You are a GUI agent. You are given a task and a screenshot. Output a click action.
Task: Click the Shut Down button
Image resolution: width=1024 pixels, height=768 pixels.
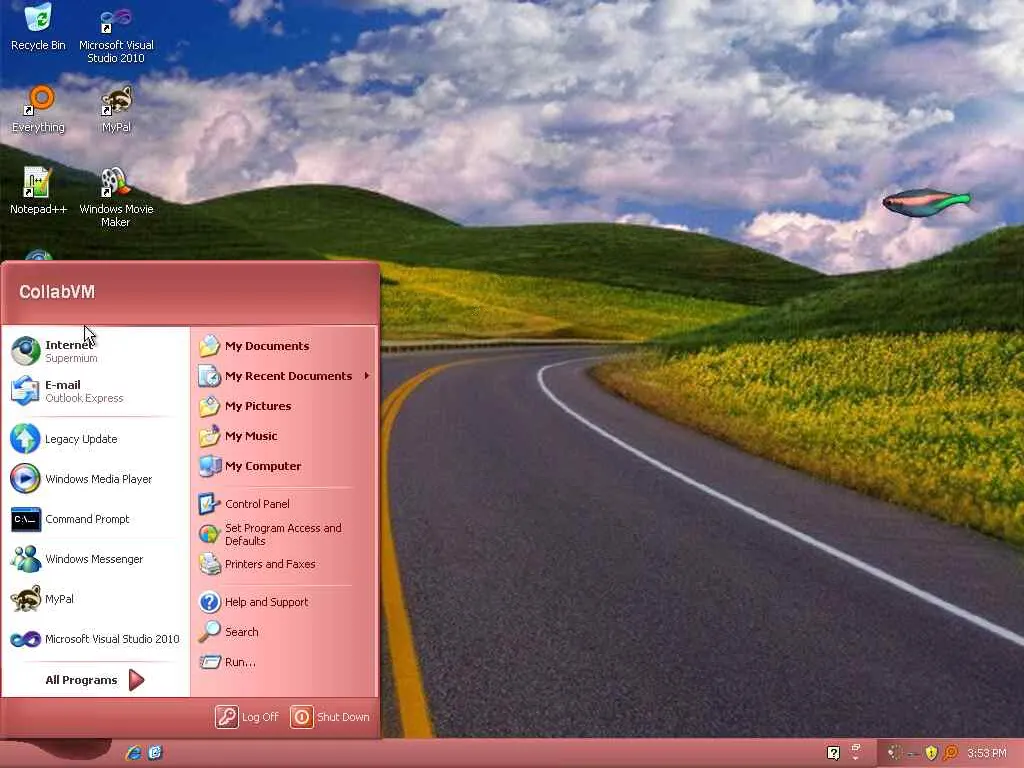pos(330,717)
